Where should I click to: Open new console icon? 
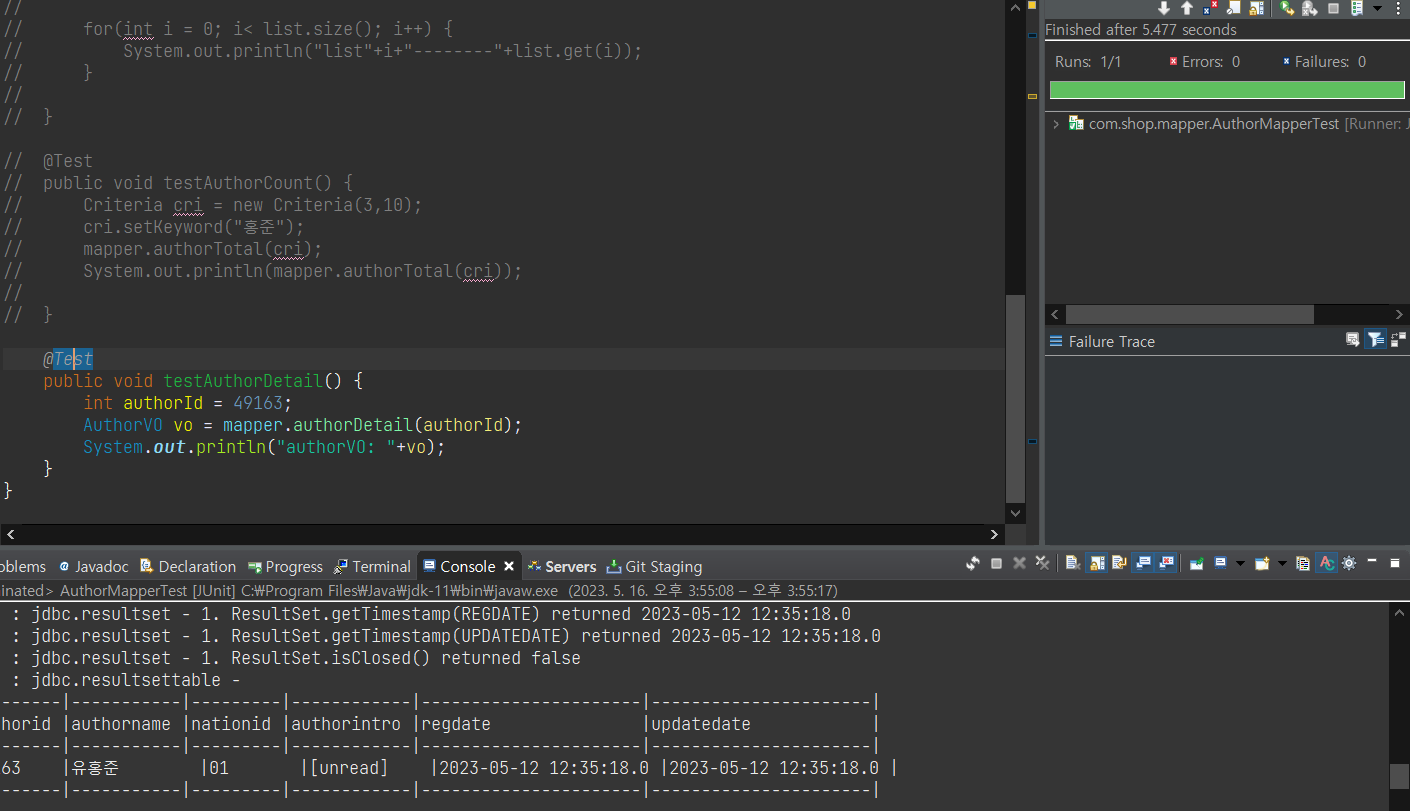1262,563
